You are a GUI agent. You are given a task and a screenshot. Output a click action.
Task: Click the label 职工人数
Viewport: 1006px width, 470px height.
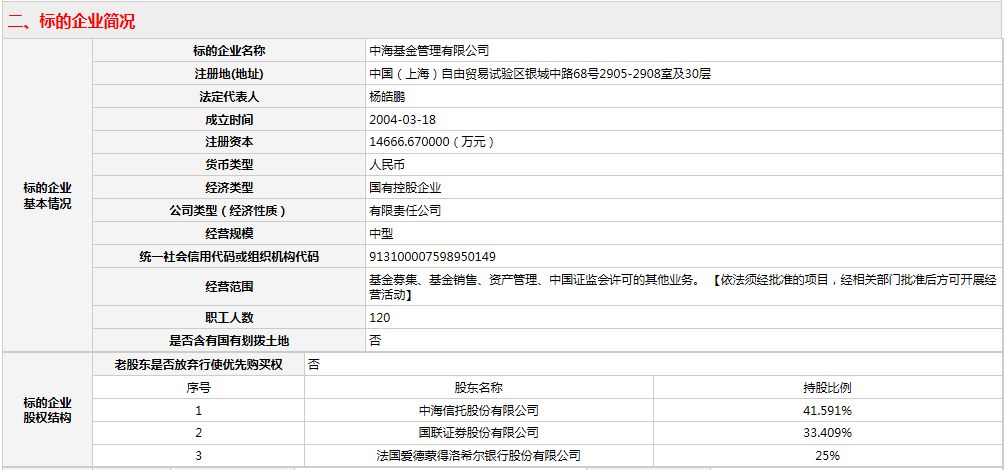point(229,317)
